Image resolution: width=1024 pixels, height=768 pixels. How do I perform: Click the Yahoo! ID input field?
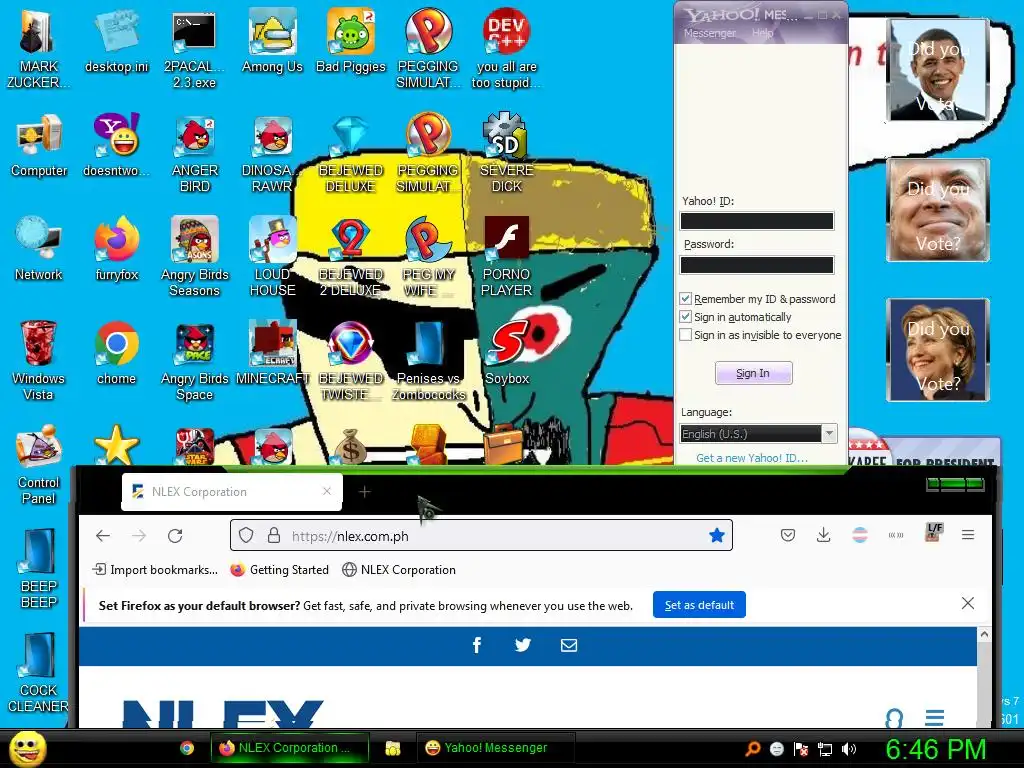pos(757,221)
